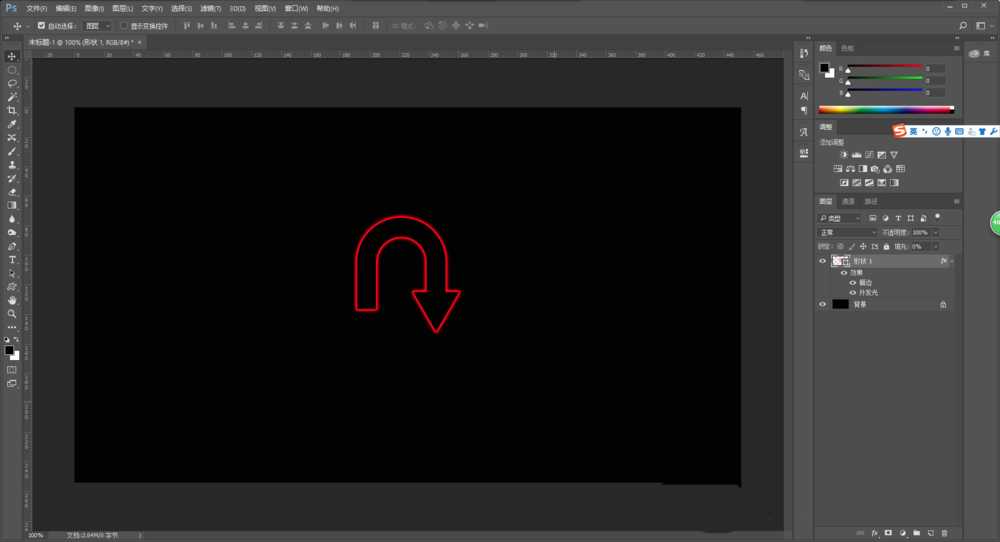Select the Move tool in the toolbox

(x=12, y=56)
